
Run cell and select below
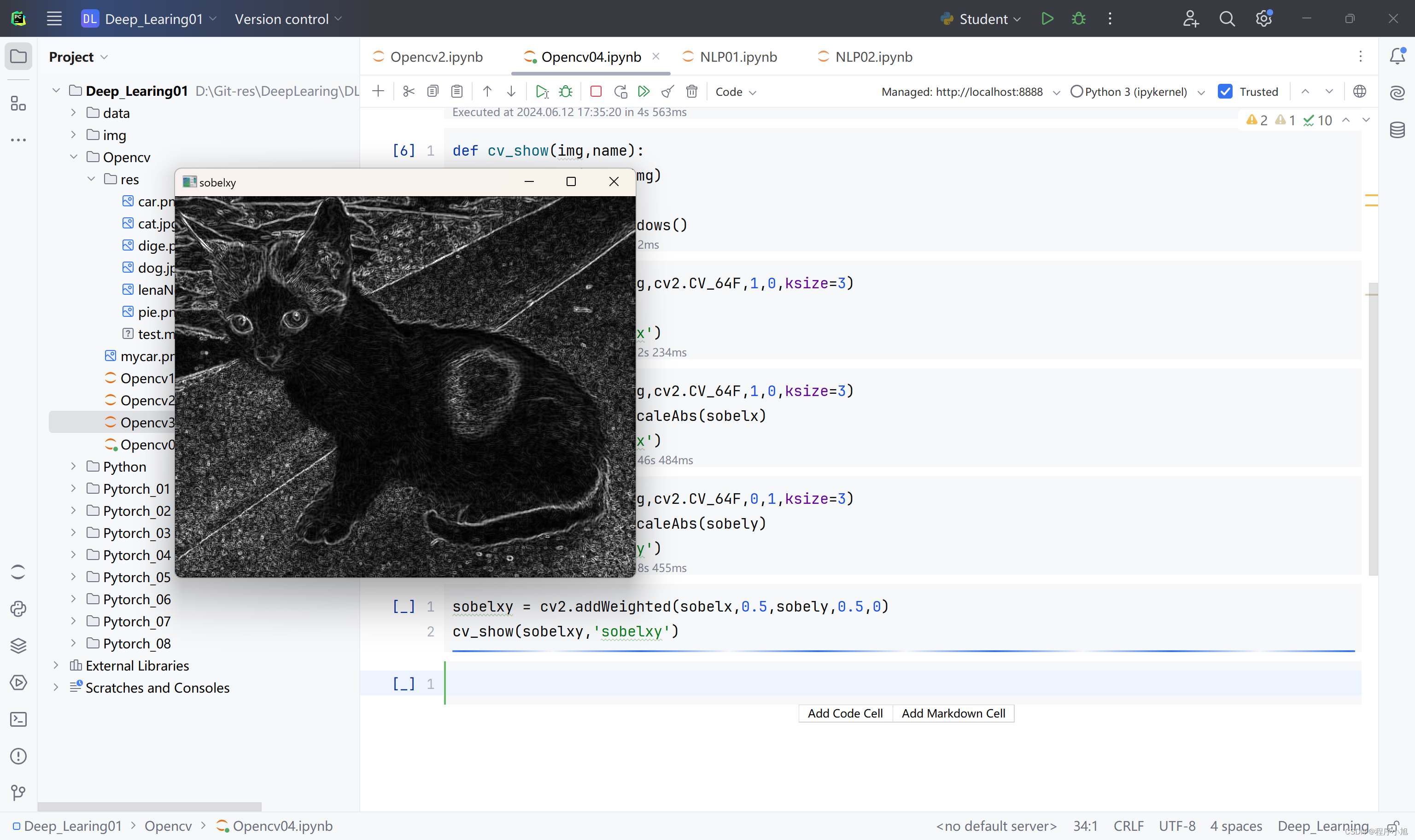click(x=542, y=91)
